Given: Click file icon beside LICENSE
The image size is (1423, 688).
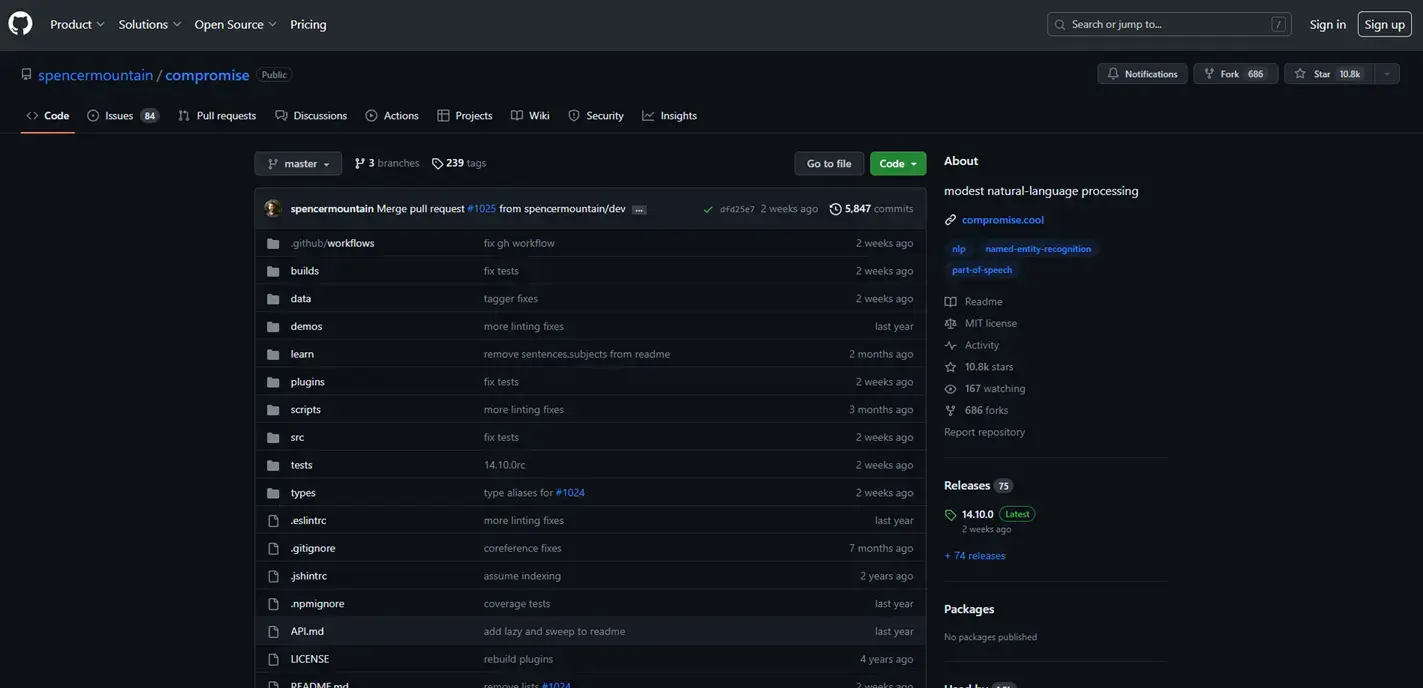Looking at the screenshot, I should click(x=273, y=660).
